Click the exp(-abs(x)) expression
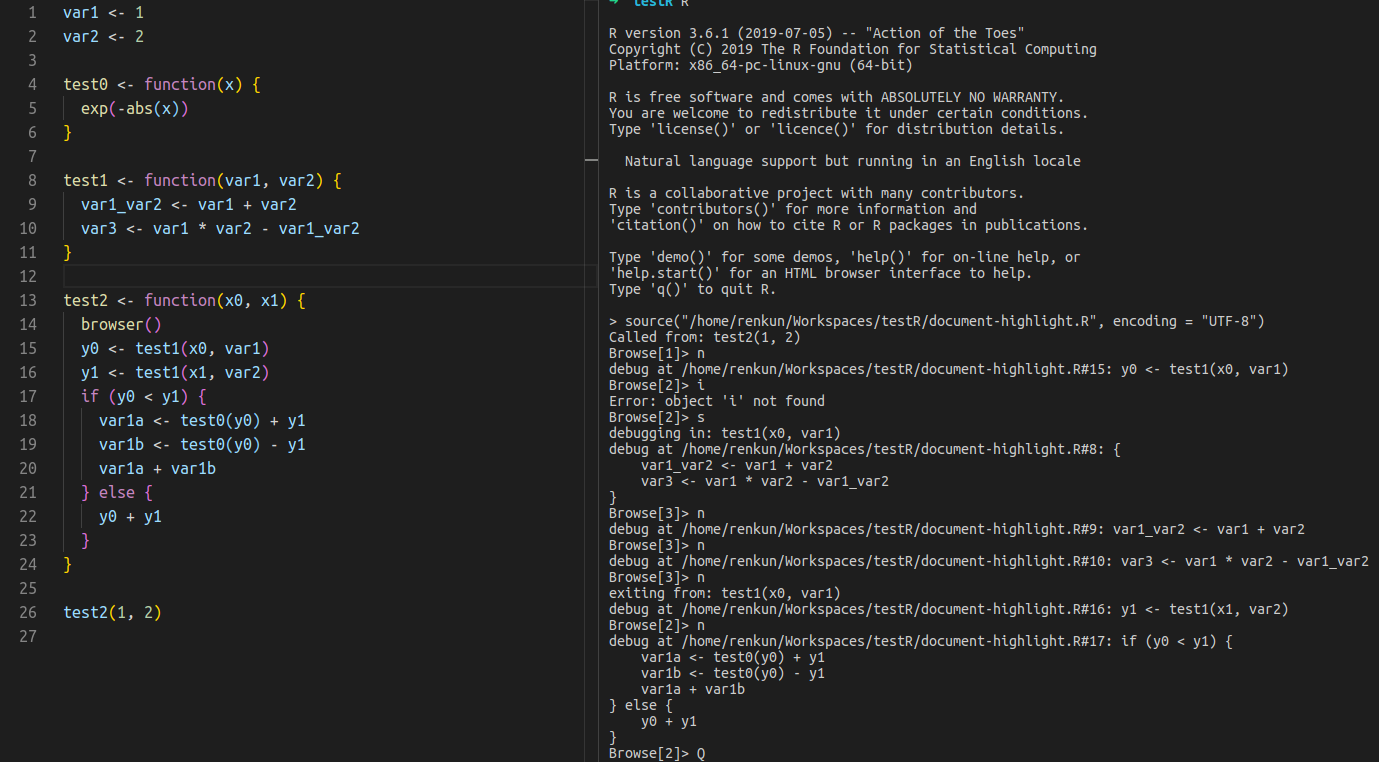Viewport: 1379px width, 762px height. point(134,108)
